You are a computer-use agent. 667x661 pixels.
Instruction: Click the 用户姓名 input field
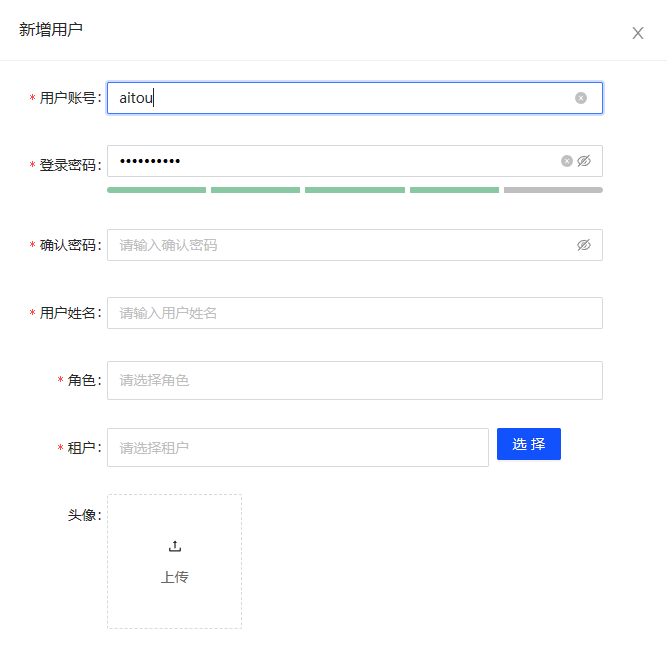pyautogui.click(x=355, y=313)
